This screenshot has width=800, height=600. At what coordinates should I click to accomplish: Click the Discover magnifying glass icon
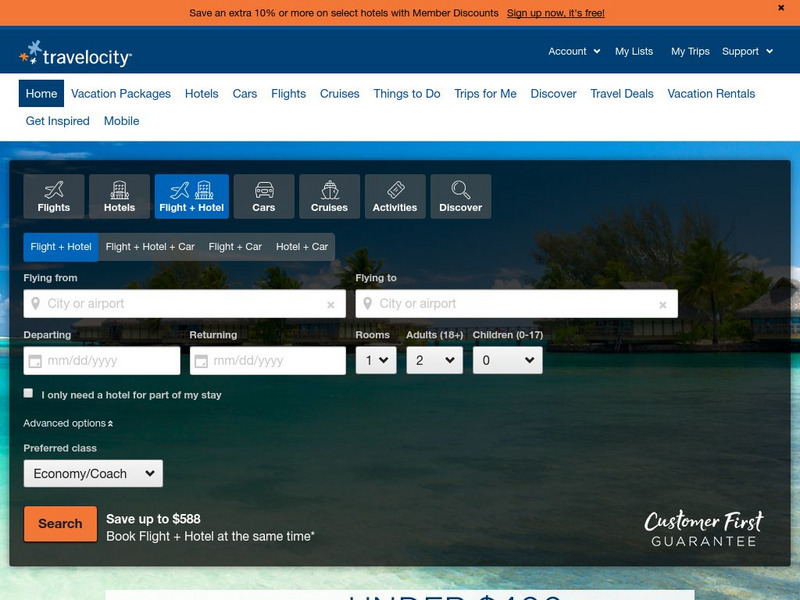[x=459, y=190]
